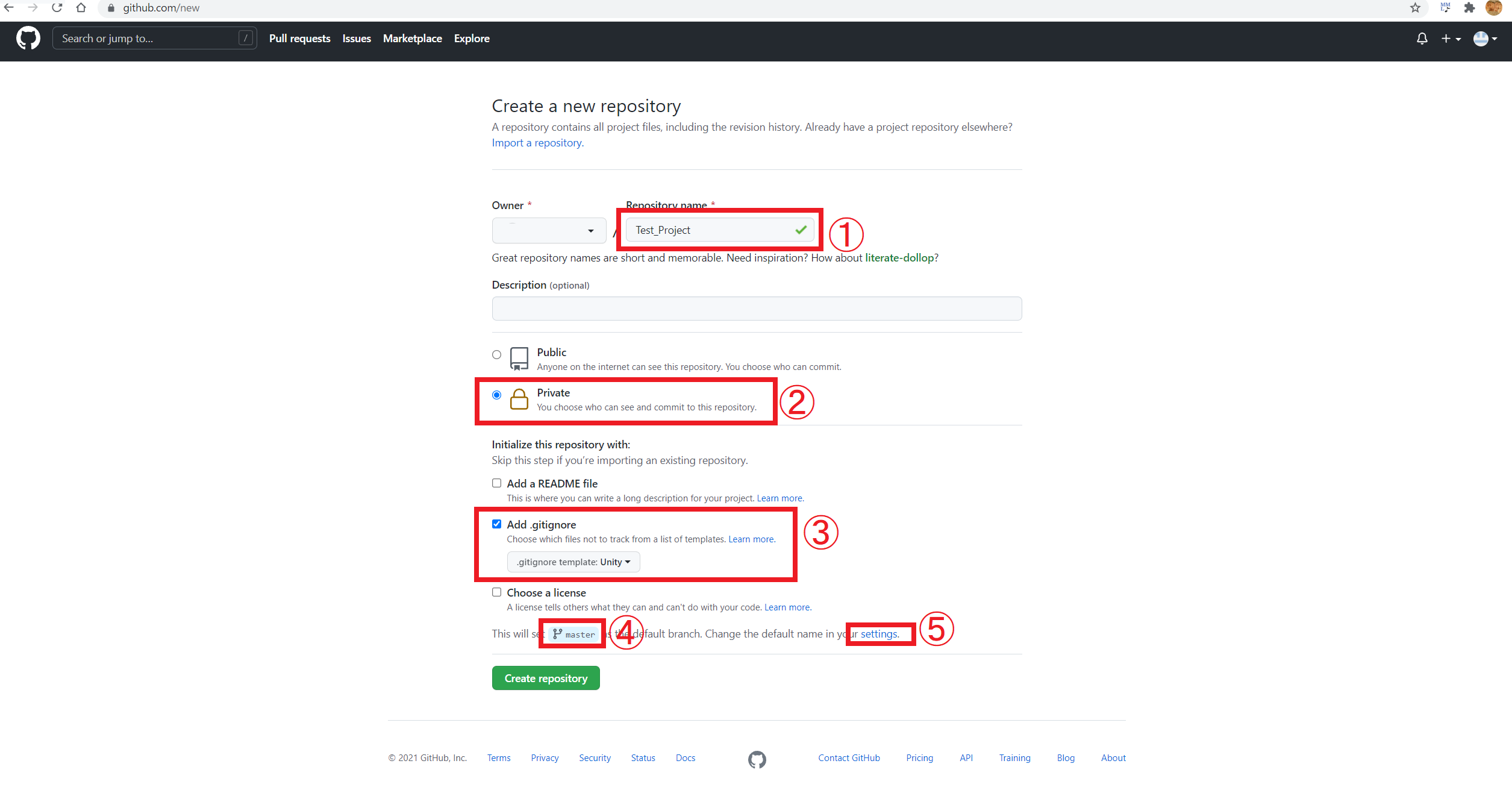Expand the .gitignore template Unity dropdown
The width and height of the screenshot is (1512, 793).
pos(573,562)
